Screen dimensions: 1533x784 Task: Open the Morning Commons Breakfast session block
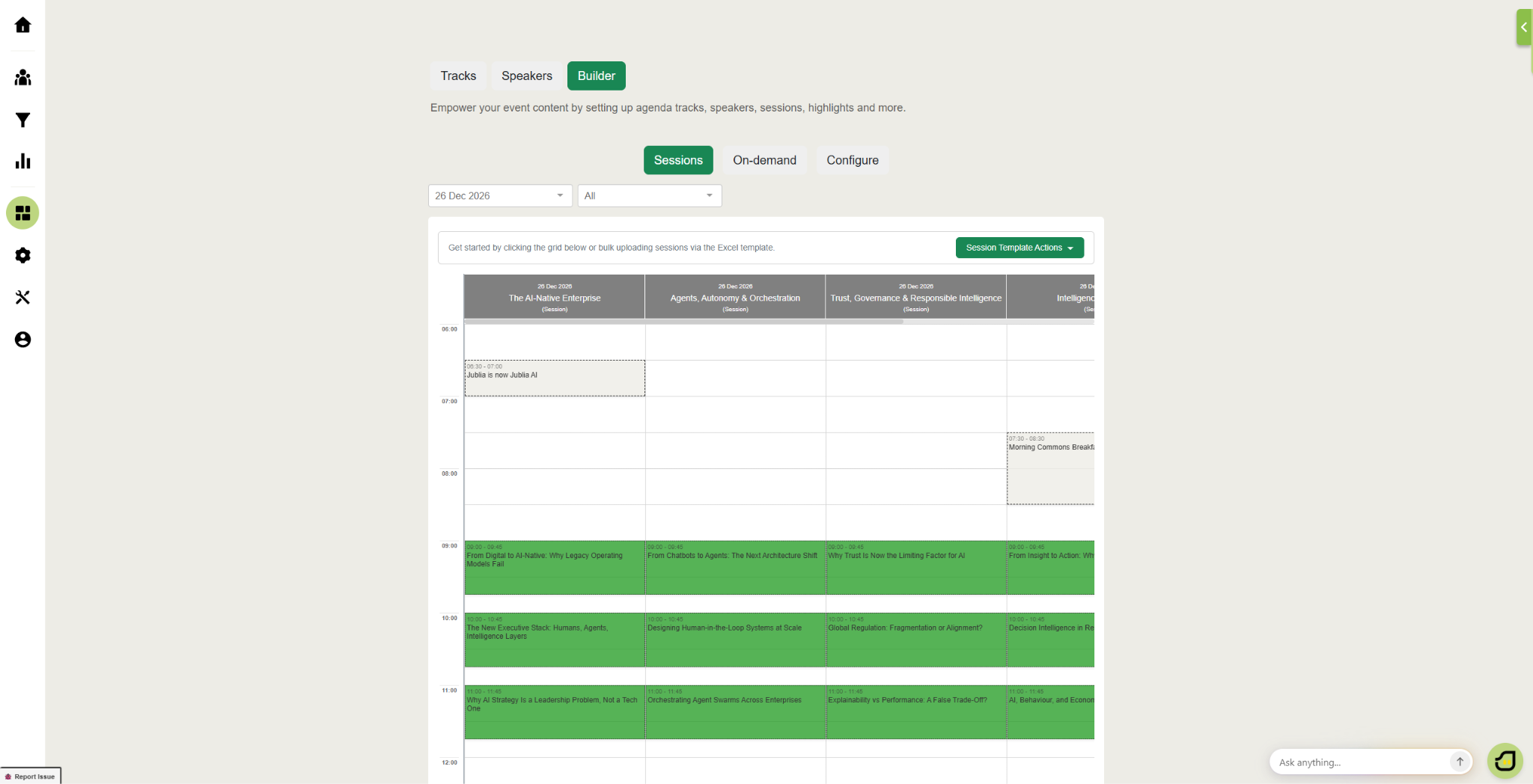coord(1050,468)
